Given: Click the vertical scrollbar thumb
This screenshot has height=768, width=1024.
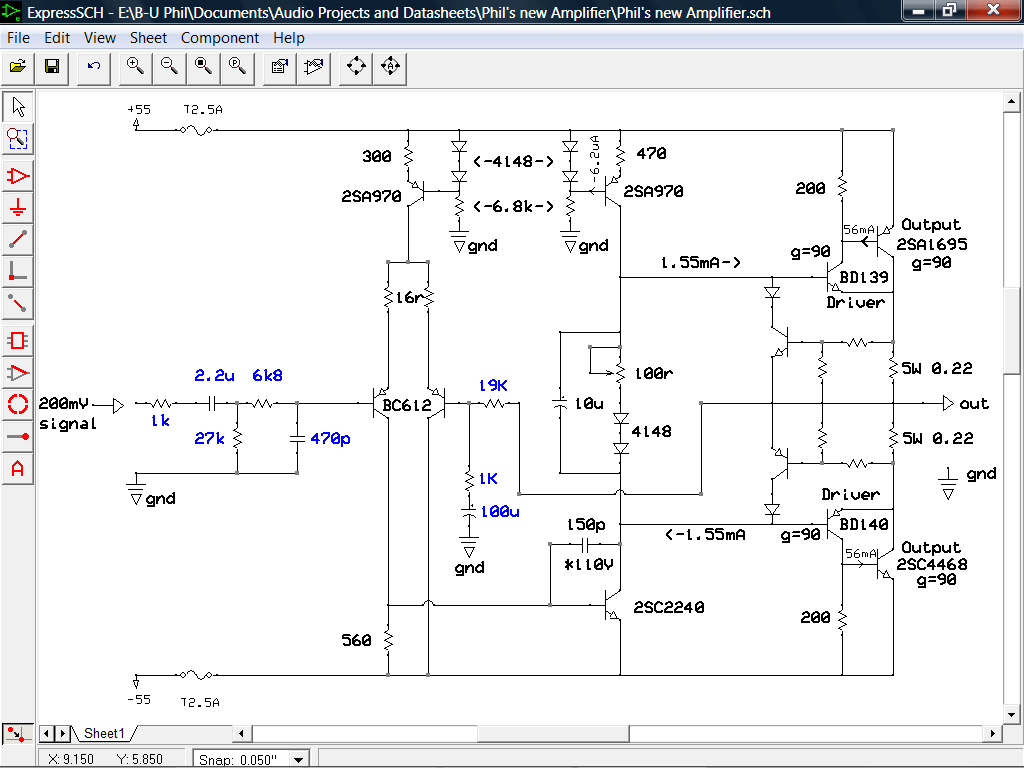Looking at the screenshot, I should [1011, 330].
